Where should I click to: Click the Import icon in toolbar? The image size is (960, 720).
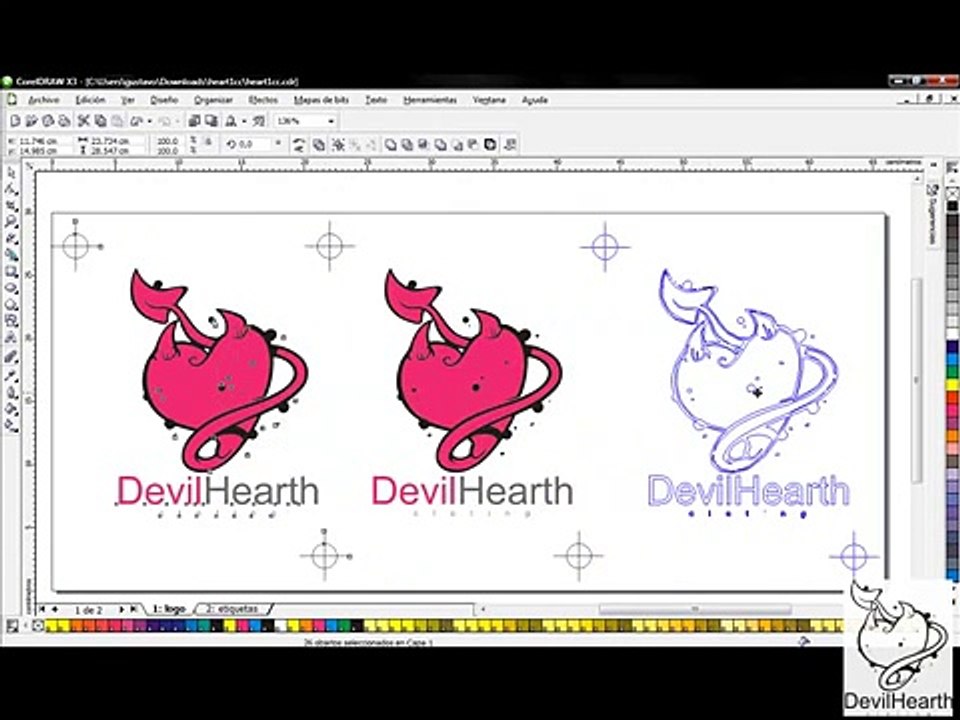(195, 121)
